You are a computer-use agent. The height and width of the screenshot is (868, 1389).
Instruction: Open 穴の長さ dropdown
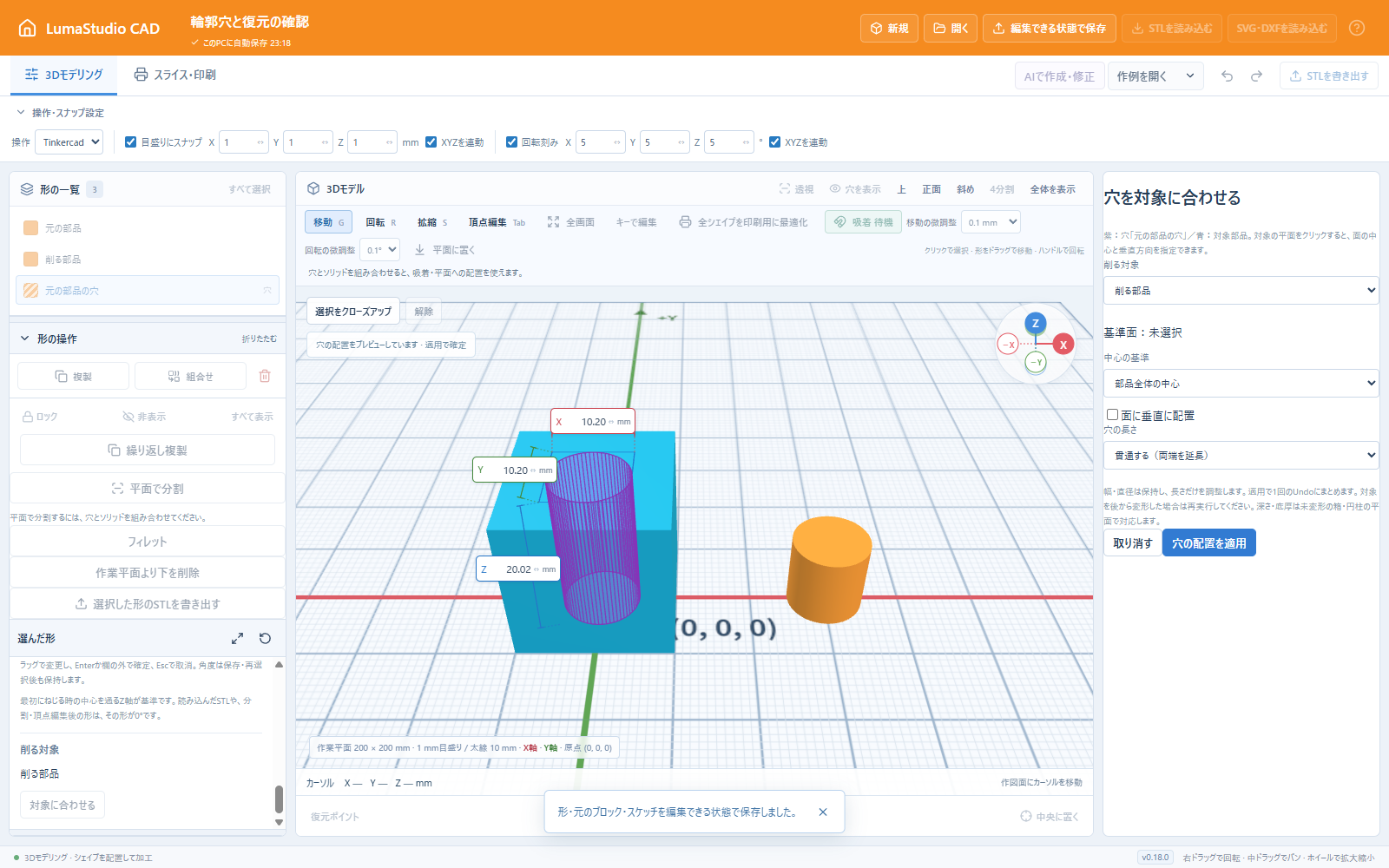click(x=1241, y=456)
